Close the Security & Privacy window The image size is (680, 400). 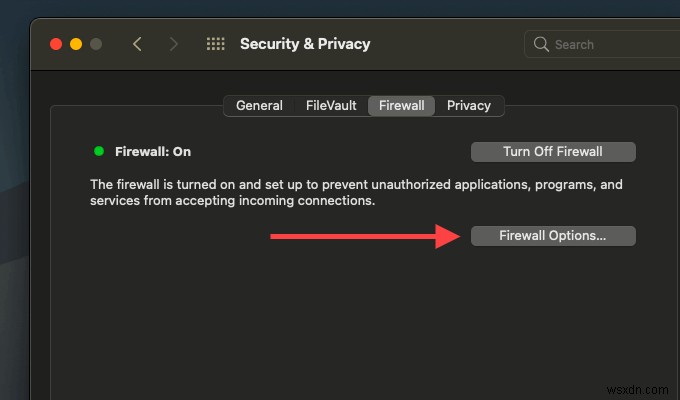point(56,44)
